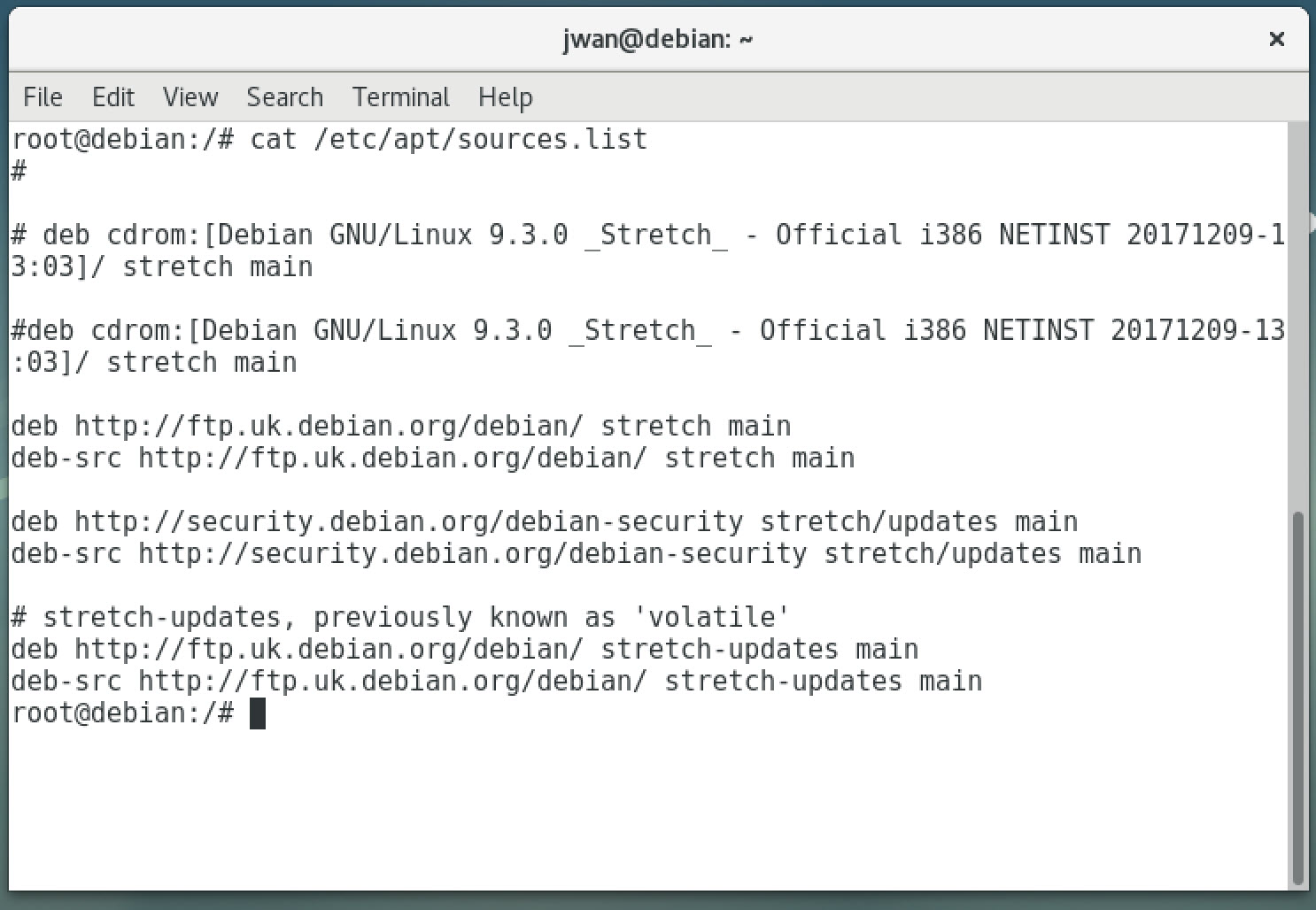The height and width of the screenshot is (910, 1316).
Task: Open the Edit menu
Action: pyautogui.click(x=112, y=96)
